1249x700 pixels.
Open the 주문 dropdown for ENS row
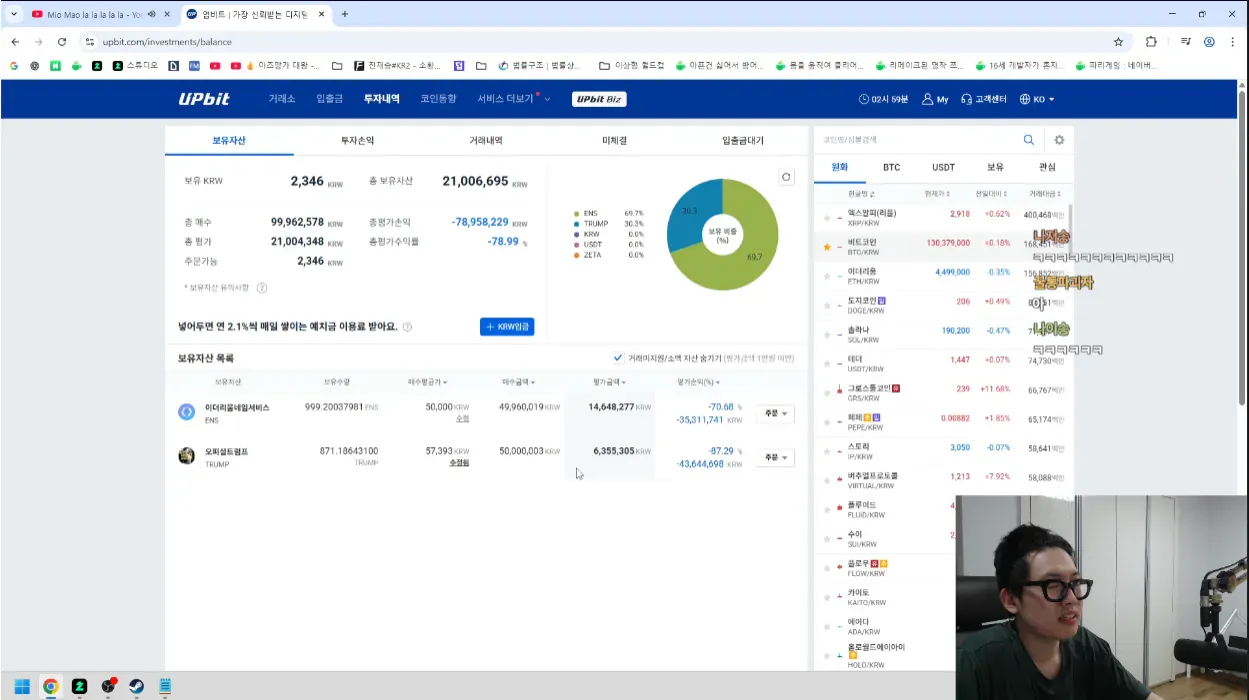click(x=775, y=413)
